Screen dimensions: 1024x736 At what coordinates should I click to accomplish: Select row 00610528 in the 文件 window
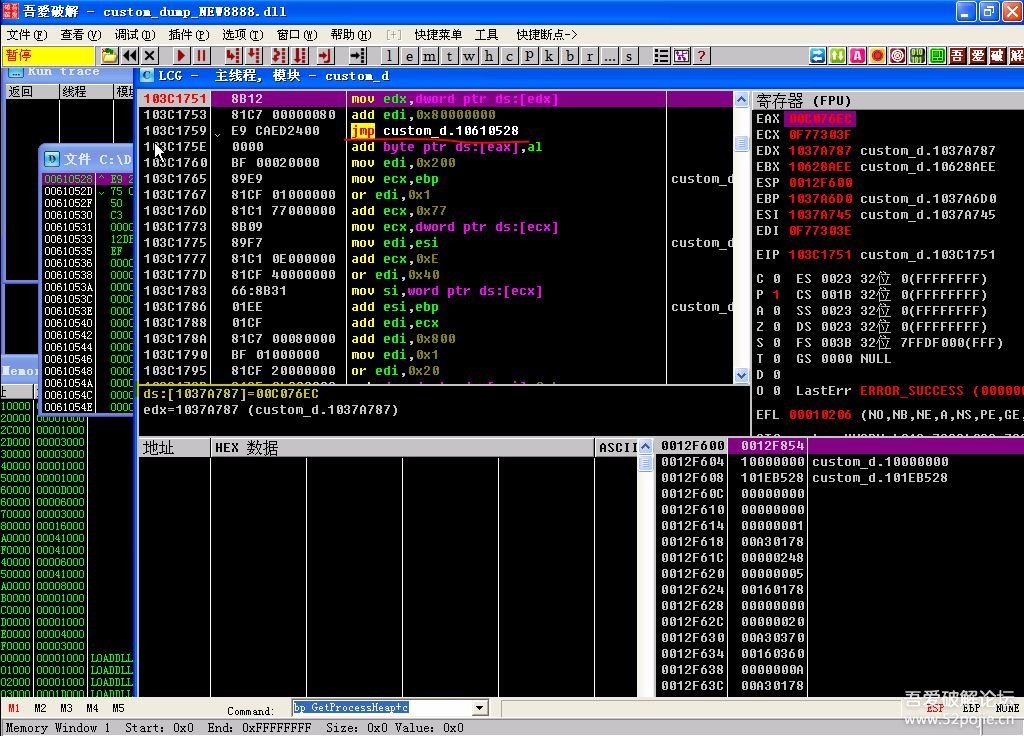(x=88, y=179)
